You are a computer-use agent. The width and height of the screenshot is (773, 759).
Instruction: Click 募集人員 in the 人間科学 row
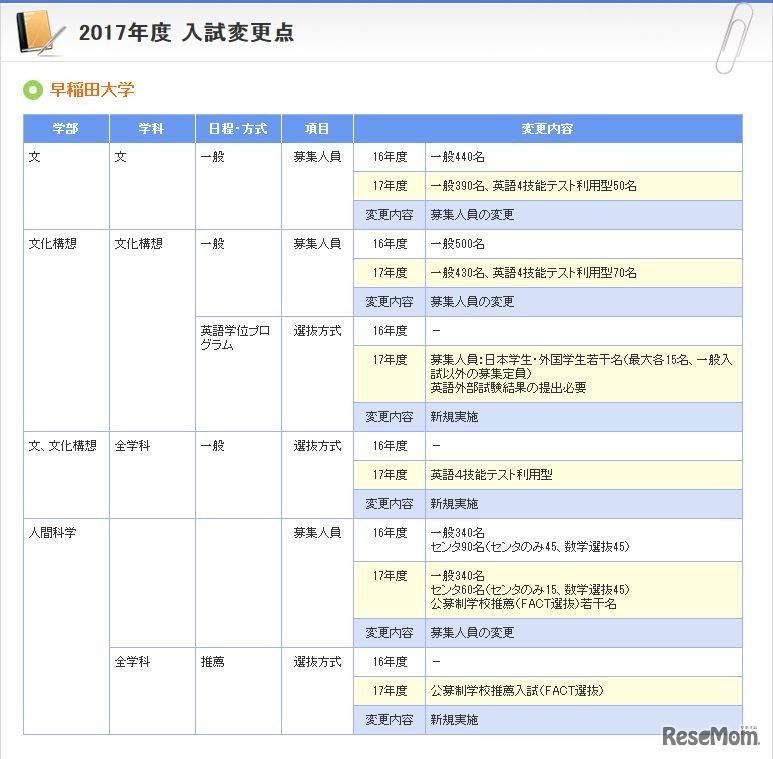(x=317, y=533)
